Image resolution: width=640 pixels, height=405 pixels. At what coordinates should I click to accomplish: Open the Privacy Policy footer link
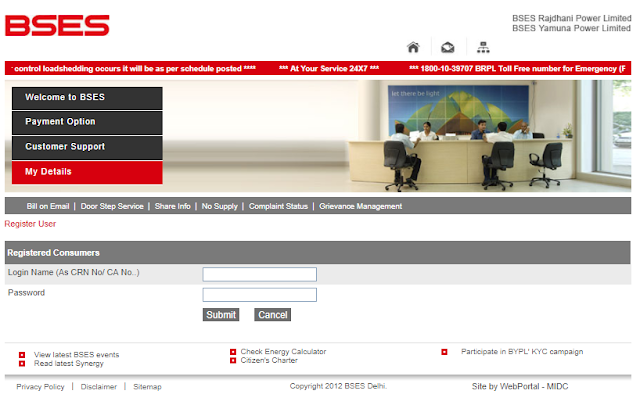[40, 387]
